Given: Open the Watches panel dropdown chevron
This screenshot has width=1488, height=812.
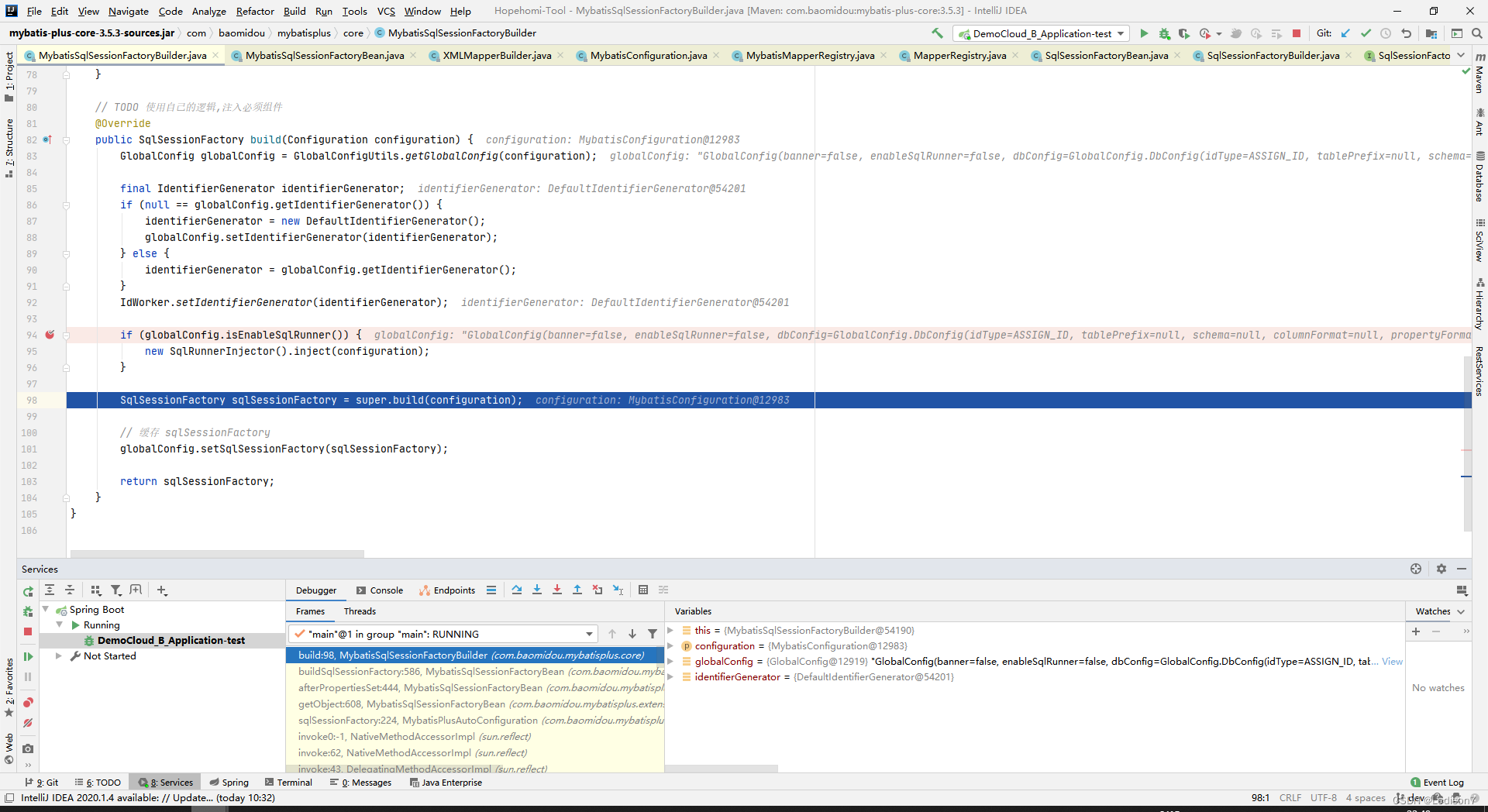Looking at the screenshot, I should 1462,611.
